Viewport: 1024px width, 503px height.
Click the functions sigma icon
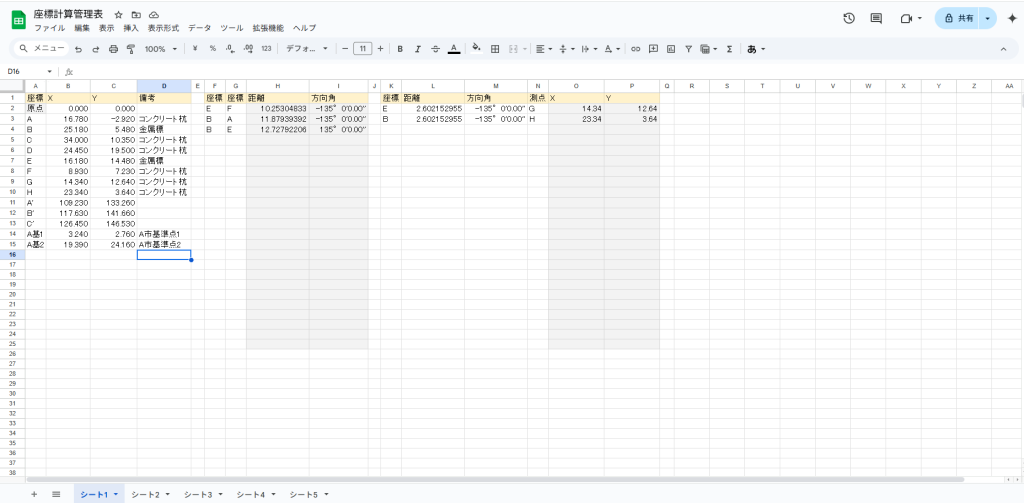(x=729, y=48)
